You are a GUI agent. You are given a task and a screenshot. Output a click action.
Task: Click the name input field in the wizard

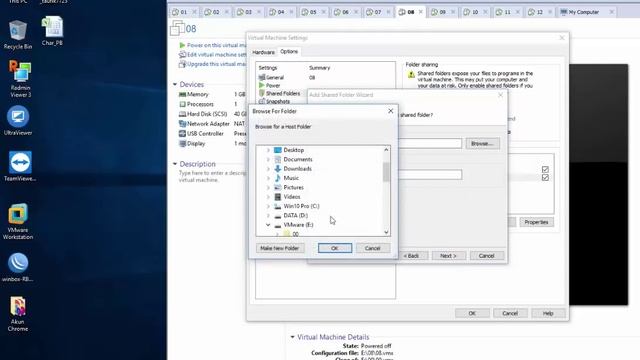[430, 175]
